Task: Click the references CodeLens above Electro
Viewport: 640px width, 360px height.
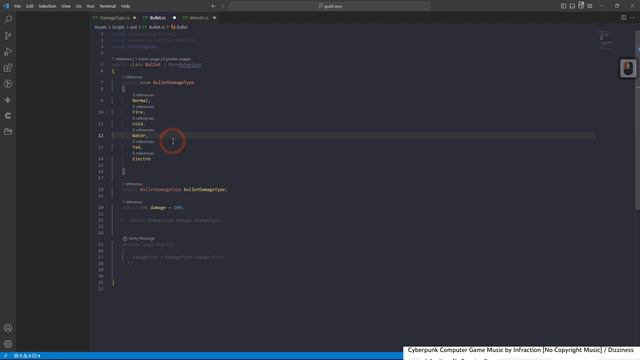Action: (143, 153)
